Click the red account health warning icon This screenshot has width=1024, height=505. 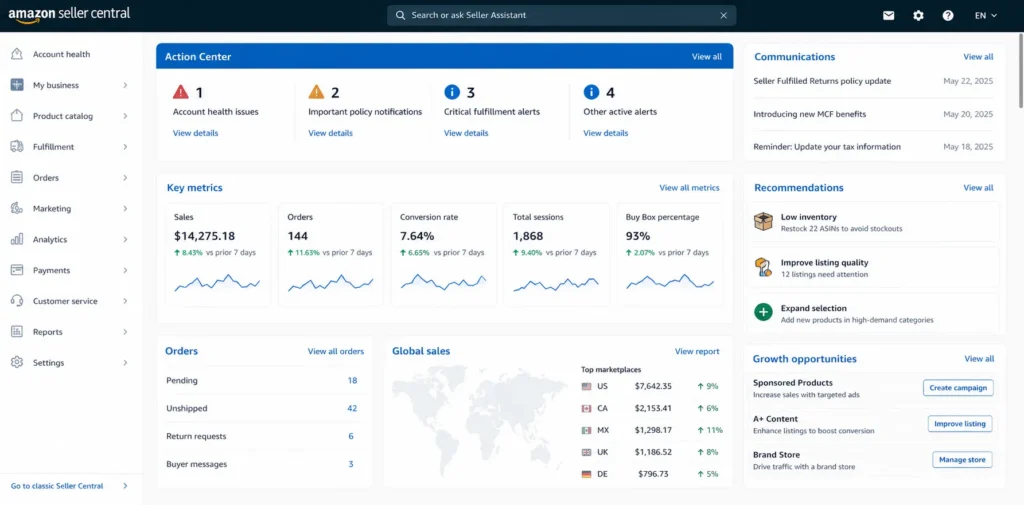point(181,91)
